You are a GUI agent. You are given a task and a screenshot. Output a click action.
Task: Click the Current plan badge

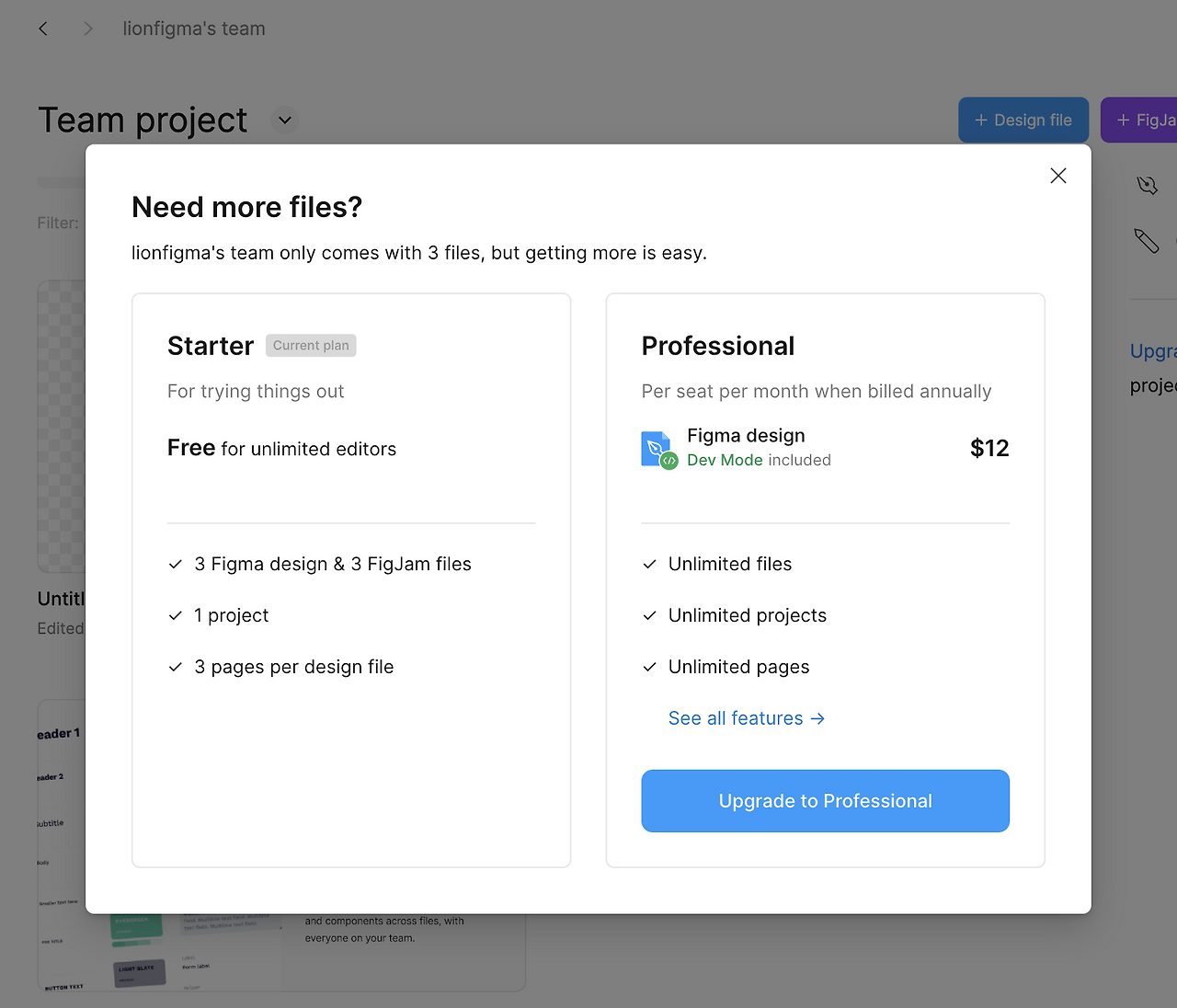pyautogui.click(x=311, y=346)
